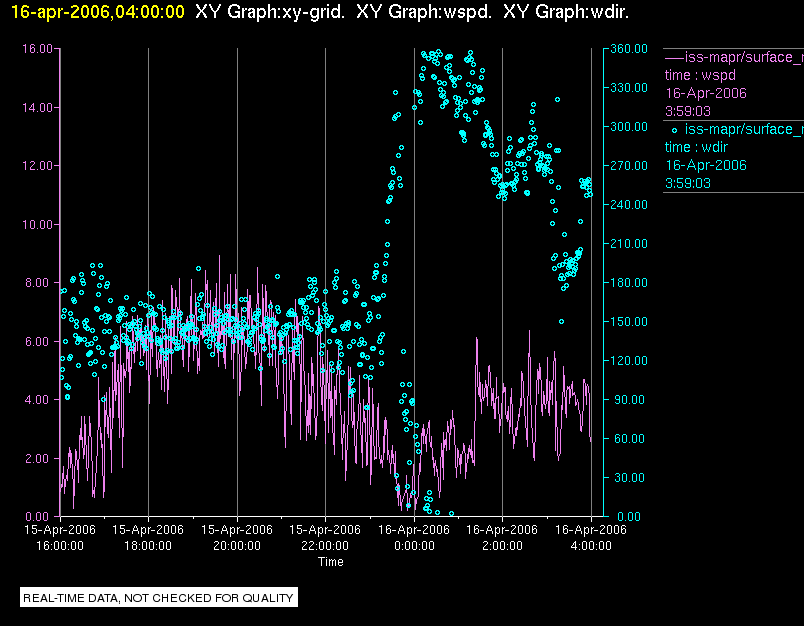The height and width of the screenshot is (626, 804).
Task: Click the 15-Apr-2006 22:00:00 time label
Action: [x=325, y=537]
